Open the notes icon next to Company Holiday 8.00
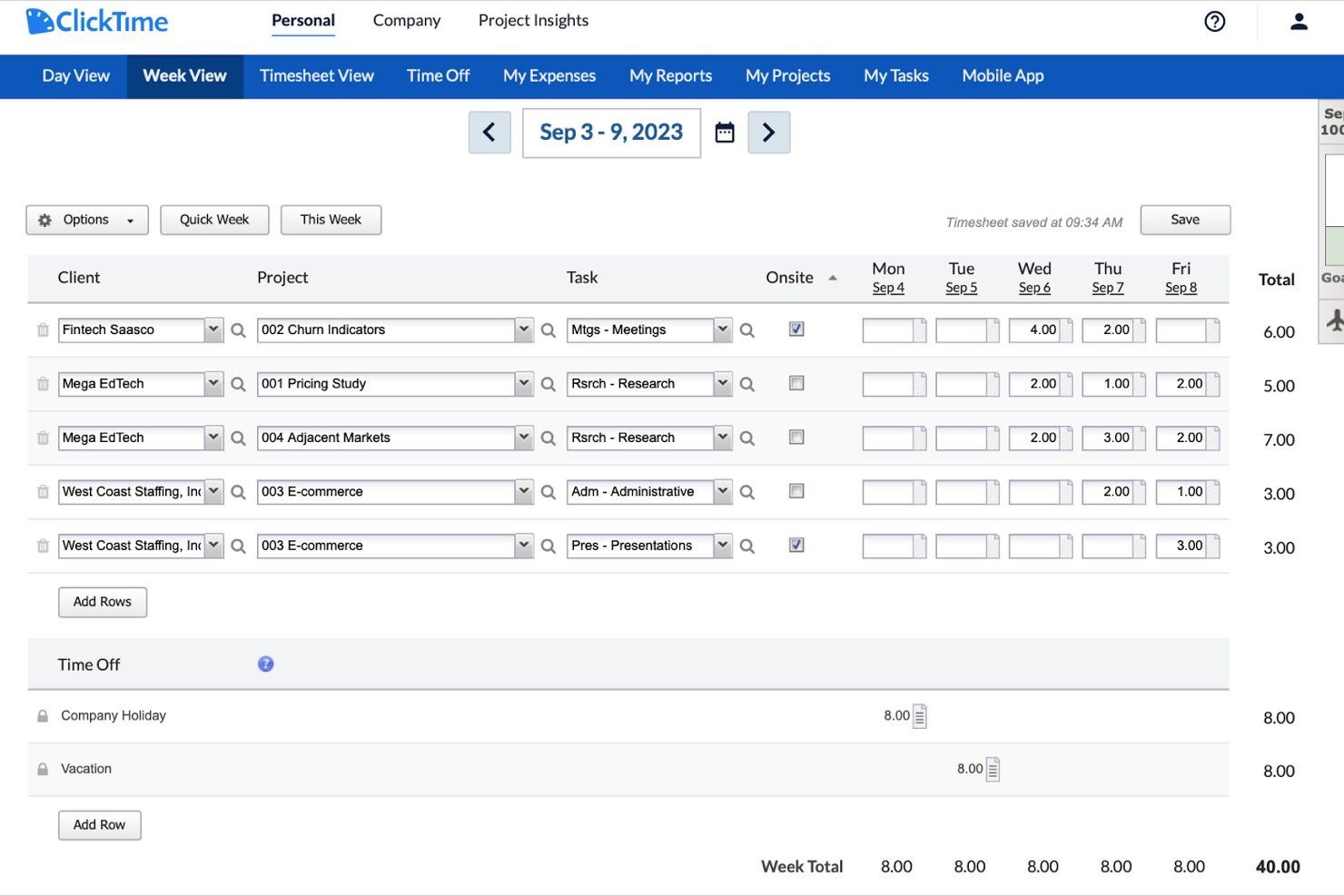 pos(920,715)
